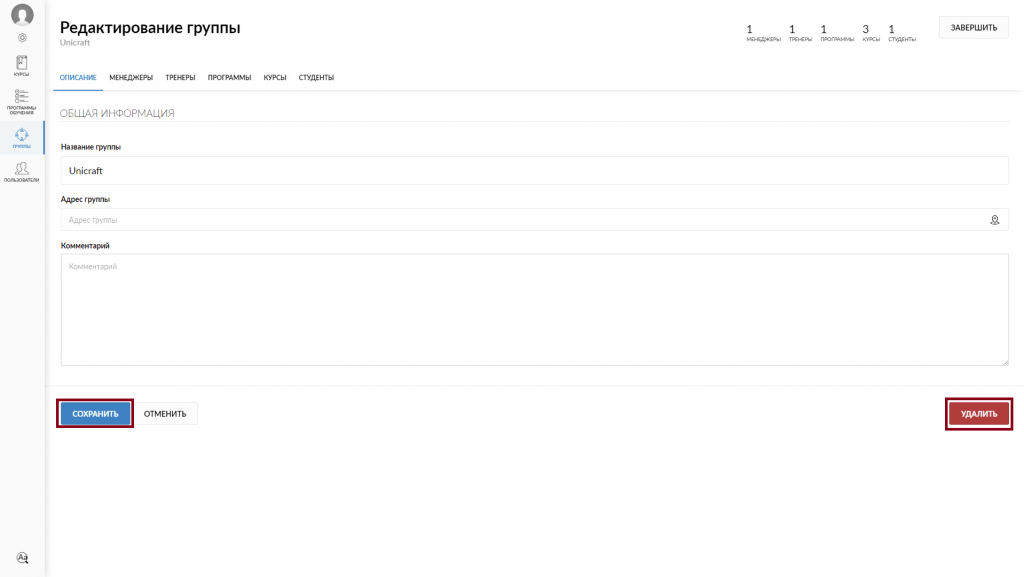Viewport: 1024px width, 577px height.
Task: Switch to Тренеры tab
Action: (x=180, y=78)
